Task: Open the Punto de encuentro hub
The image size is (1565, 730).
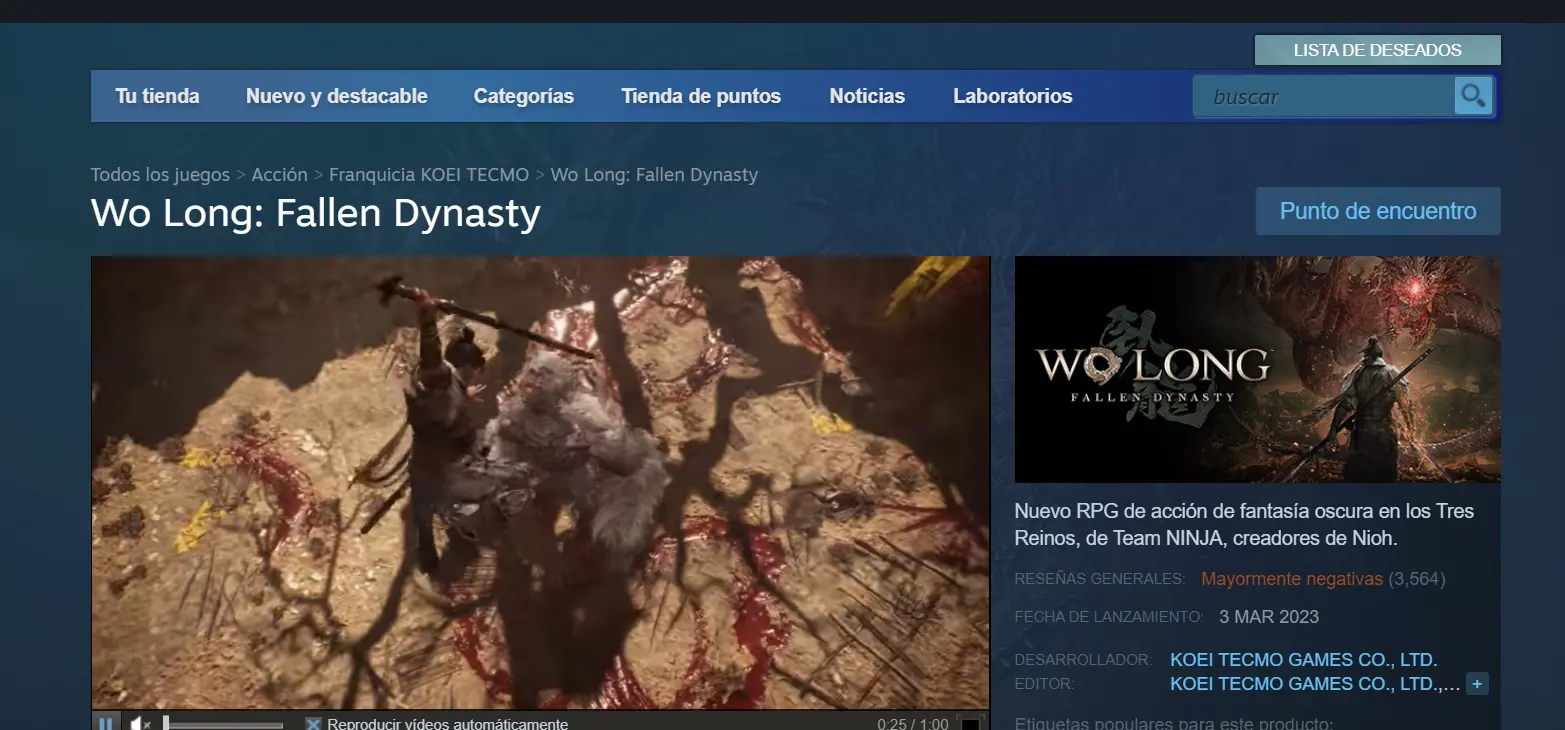Action: coord(1378,211)
